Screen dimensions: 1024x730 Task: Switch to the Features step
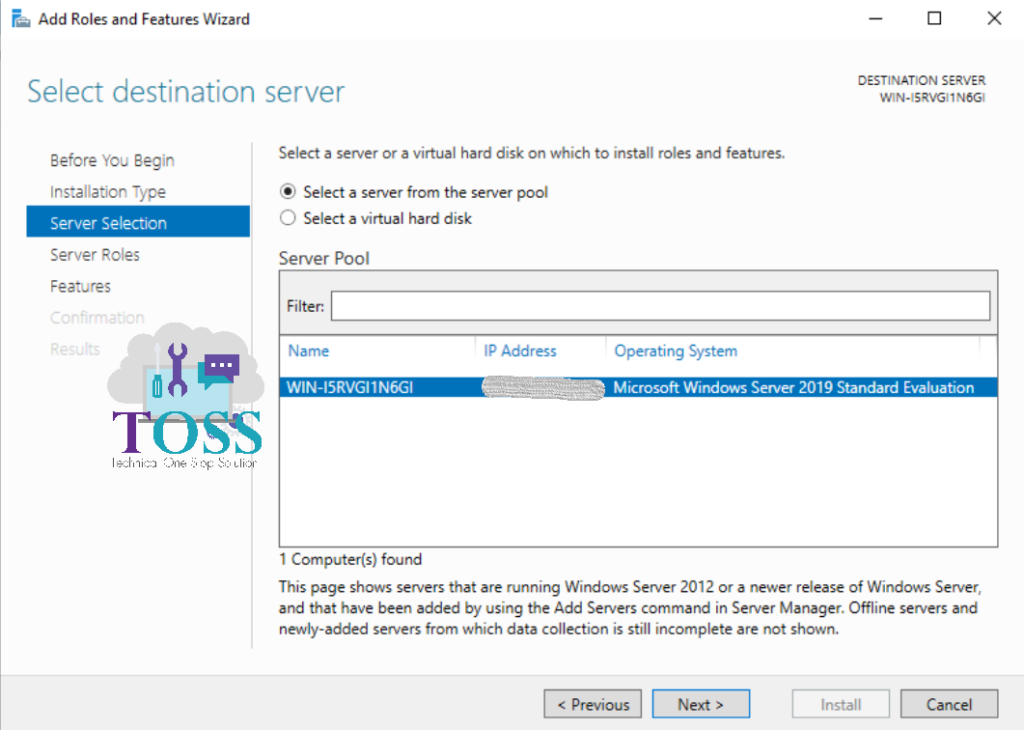coord(80,286)
